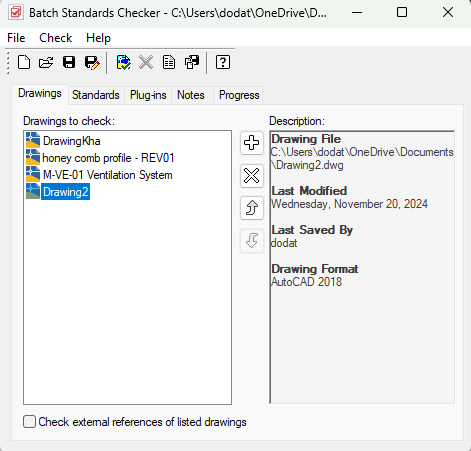The width and height of the screenshot is (471, 451).
Task: Add a drawing with plus button
Action: [252, 143]
